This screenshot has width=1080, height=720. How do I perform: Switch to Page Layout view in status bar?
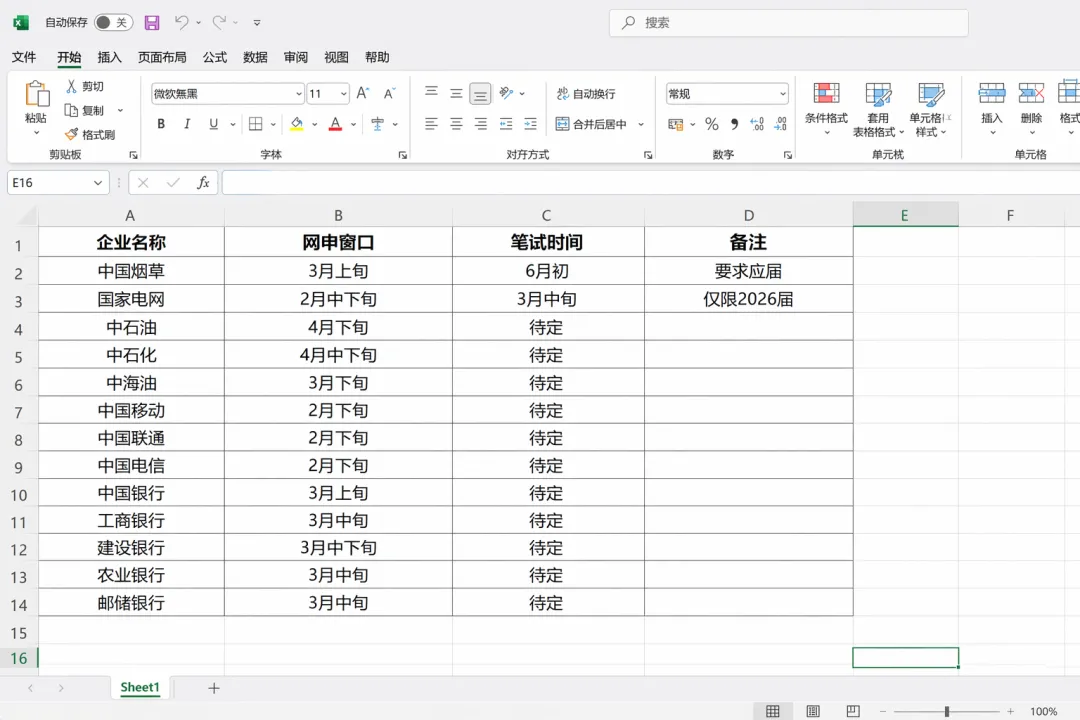813,711
